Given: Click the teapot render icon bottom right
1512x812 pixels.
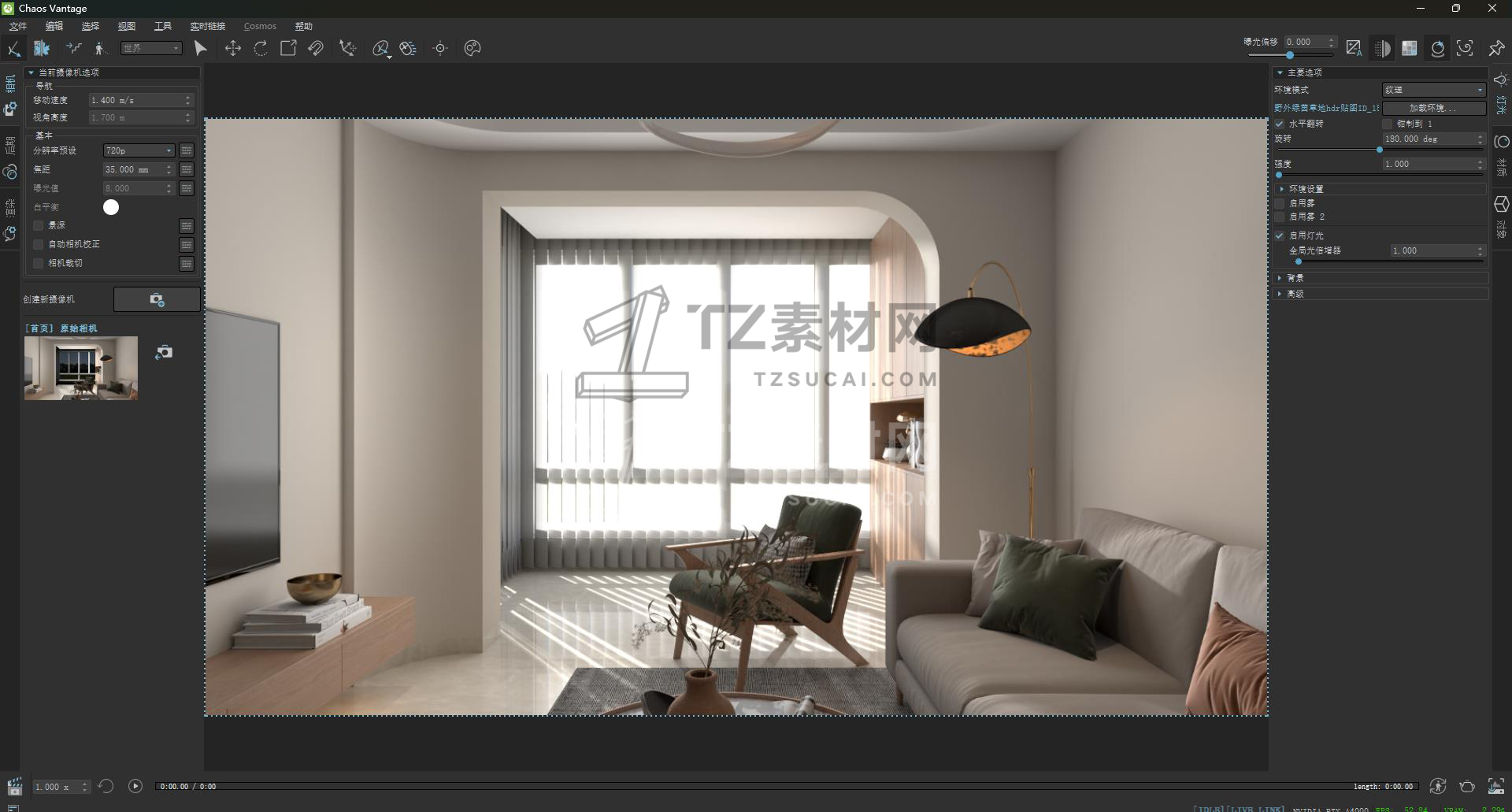Looking at the screenshot, I should click(1467, 786).
